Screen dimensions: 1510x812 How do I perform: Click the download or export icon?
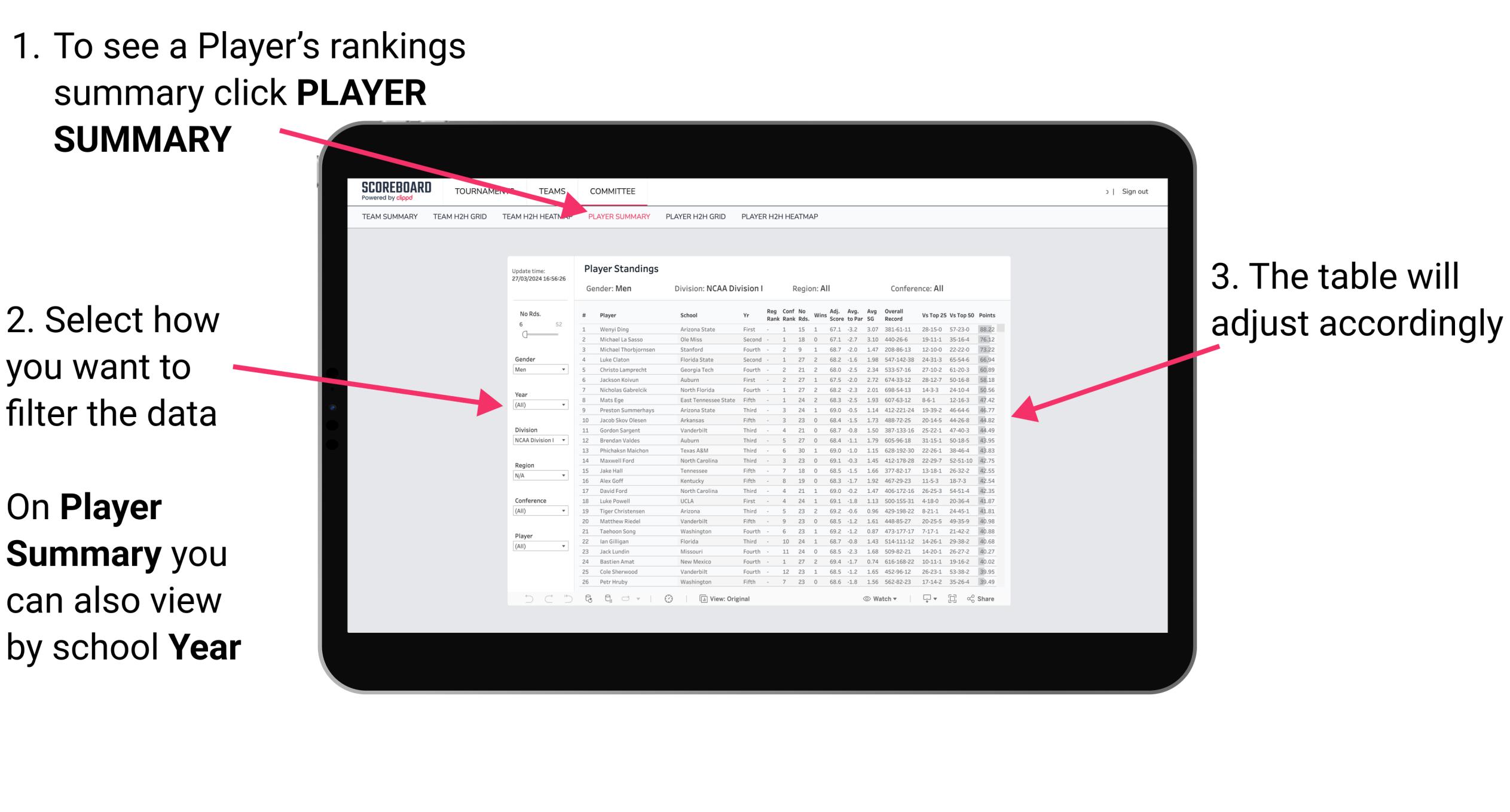(x=929, y=598)
